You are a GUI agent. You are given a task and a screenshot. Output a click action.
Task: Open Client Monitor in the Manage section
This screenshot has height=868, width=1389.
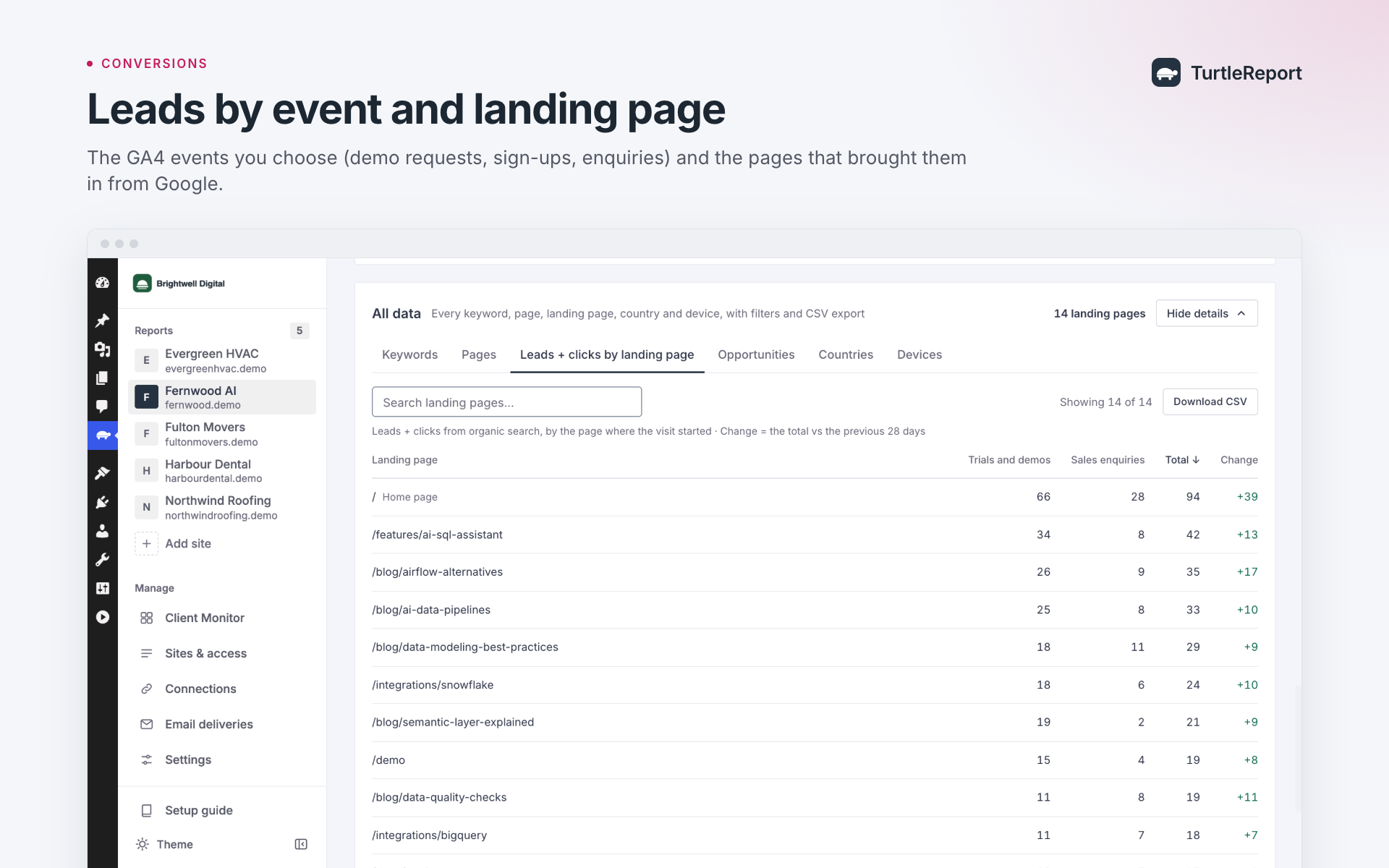pyautogui.click(x=222, y=618)
